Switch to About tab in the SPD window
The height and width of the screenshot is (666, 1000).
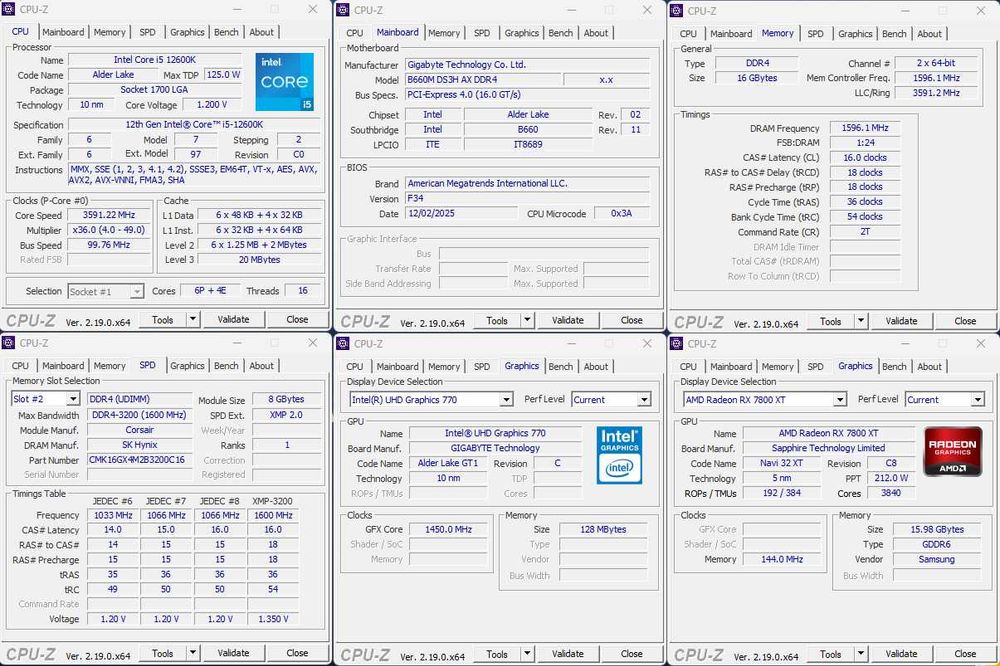pyautogui.click(x=261, y=366)
